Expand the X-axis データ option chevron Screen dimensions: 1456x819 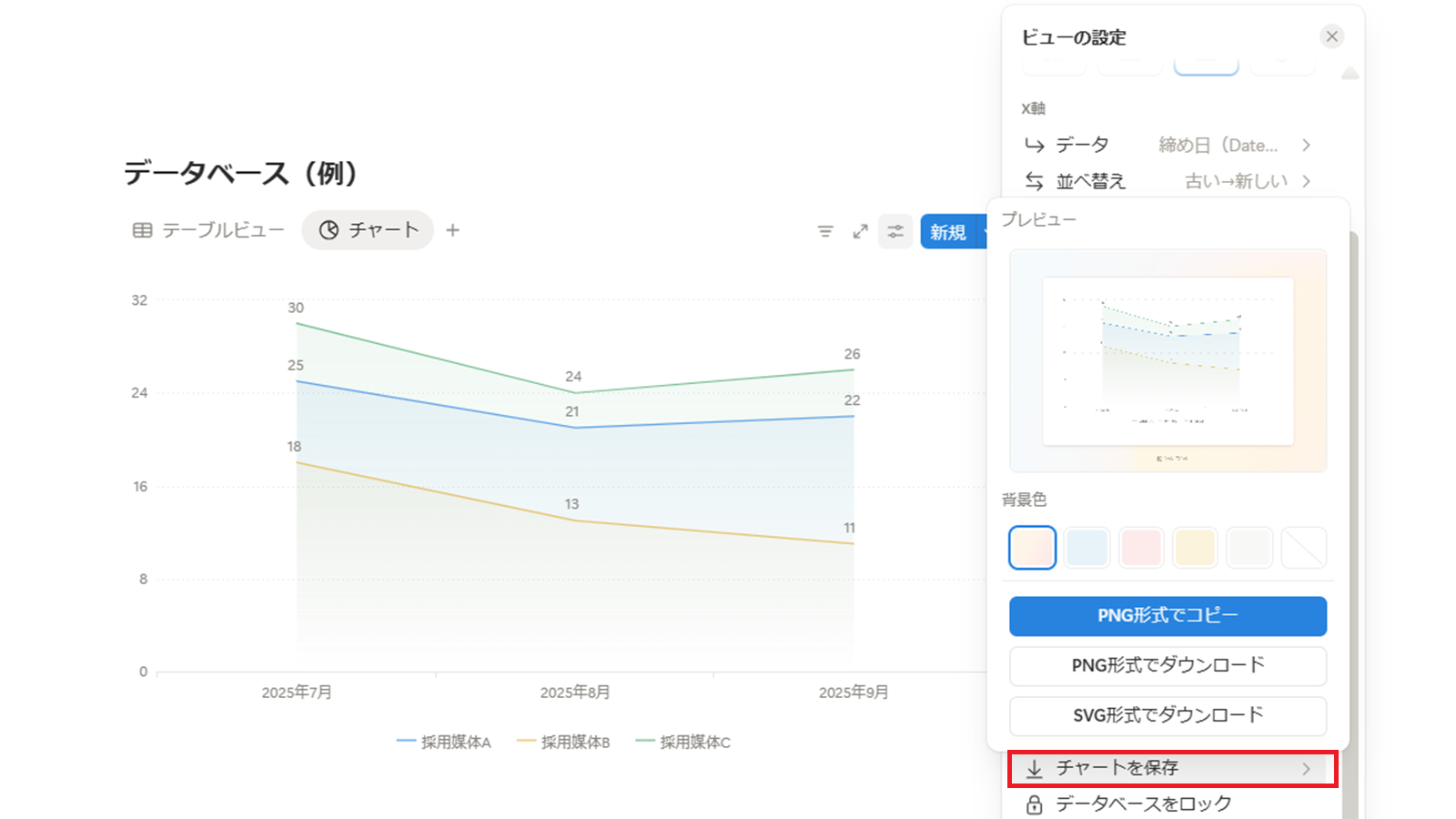click(1306, 146)
